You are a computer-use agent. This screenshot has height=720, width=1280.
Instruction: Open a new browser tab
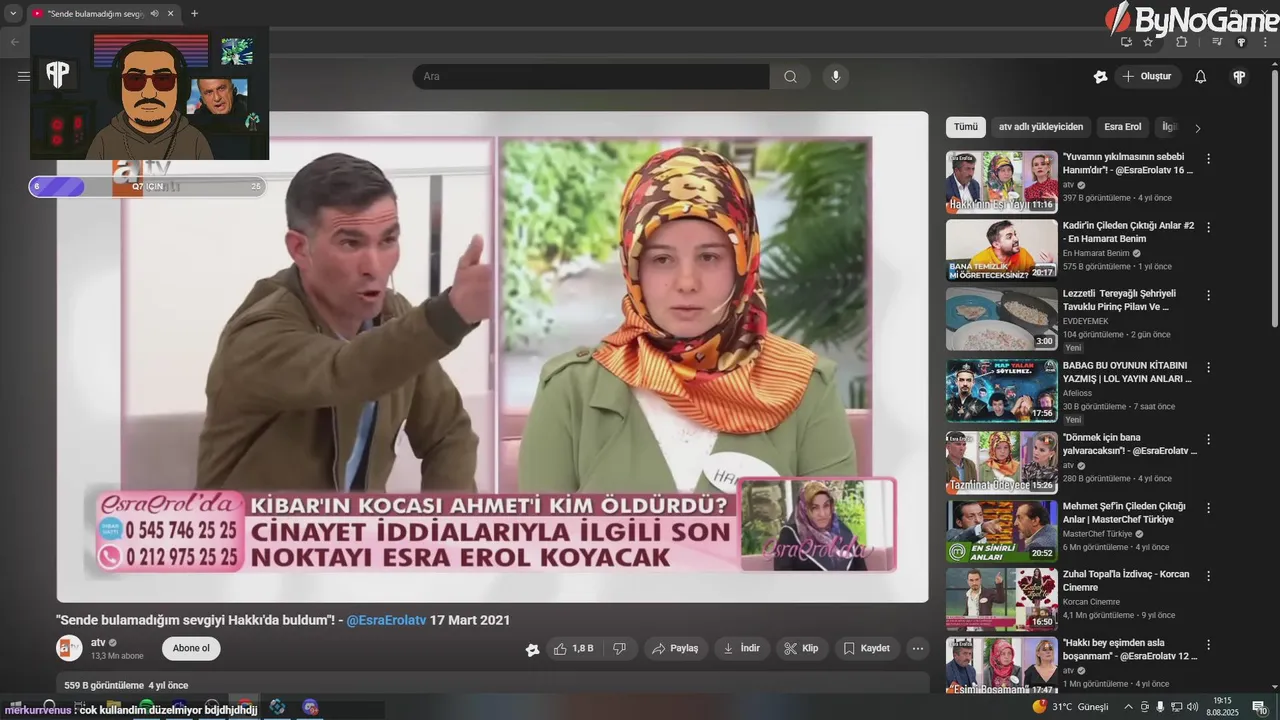pos(194,14)
